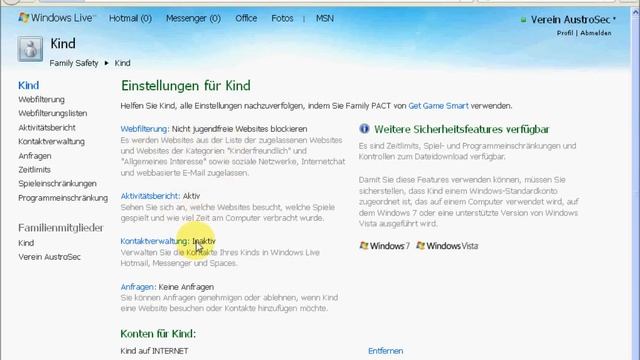Screen dimensions: 640x360
Task: Click the Windows Vista logo
Action: (447, 246)
